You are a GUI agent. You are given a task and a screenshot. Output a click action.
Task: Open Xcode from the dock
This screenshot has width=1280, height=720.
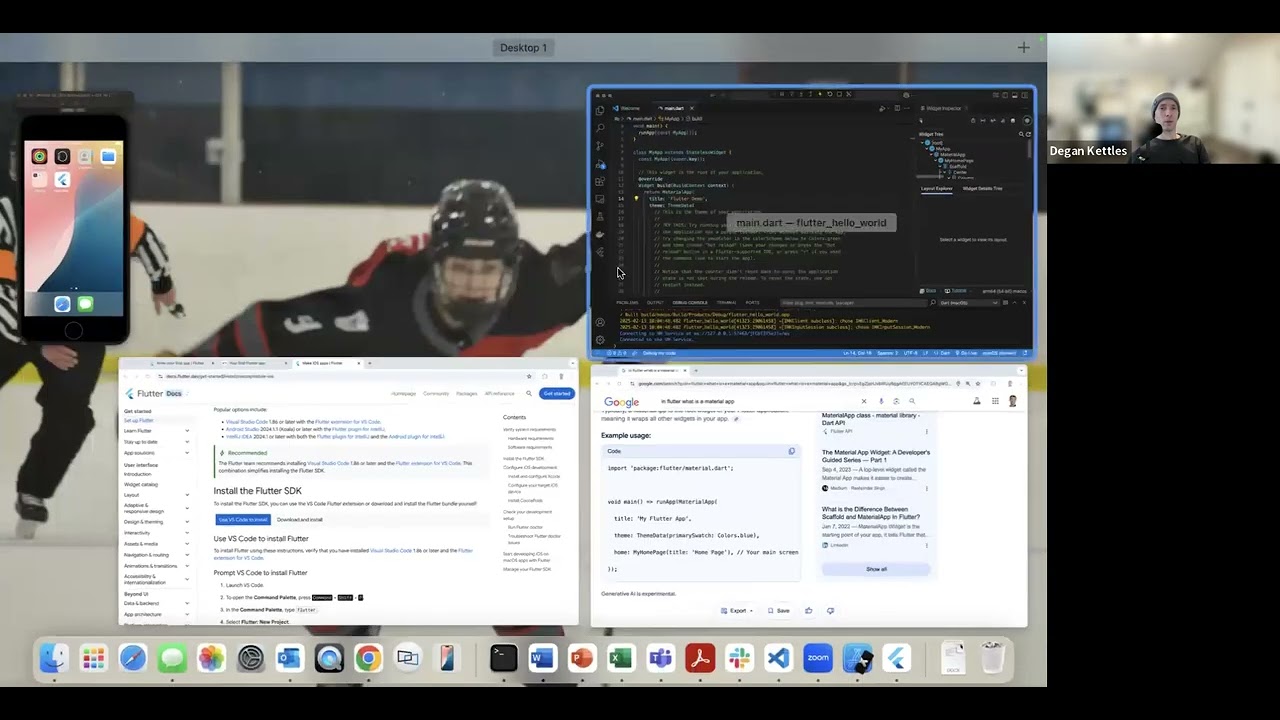(x=858, y=658)
